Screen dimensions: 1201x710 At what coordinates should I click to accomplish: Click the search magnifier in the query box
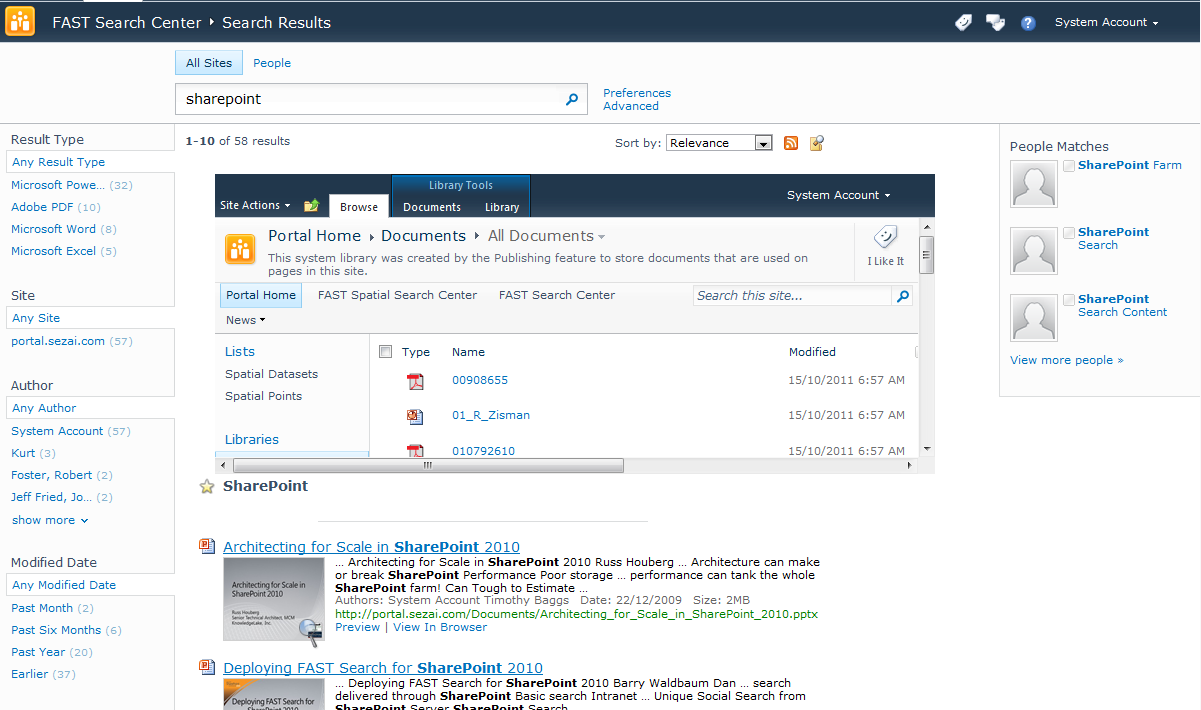572,99
